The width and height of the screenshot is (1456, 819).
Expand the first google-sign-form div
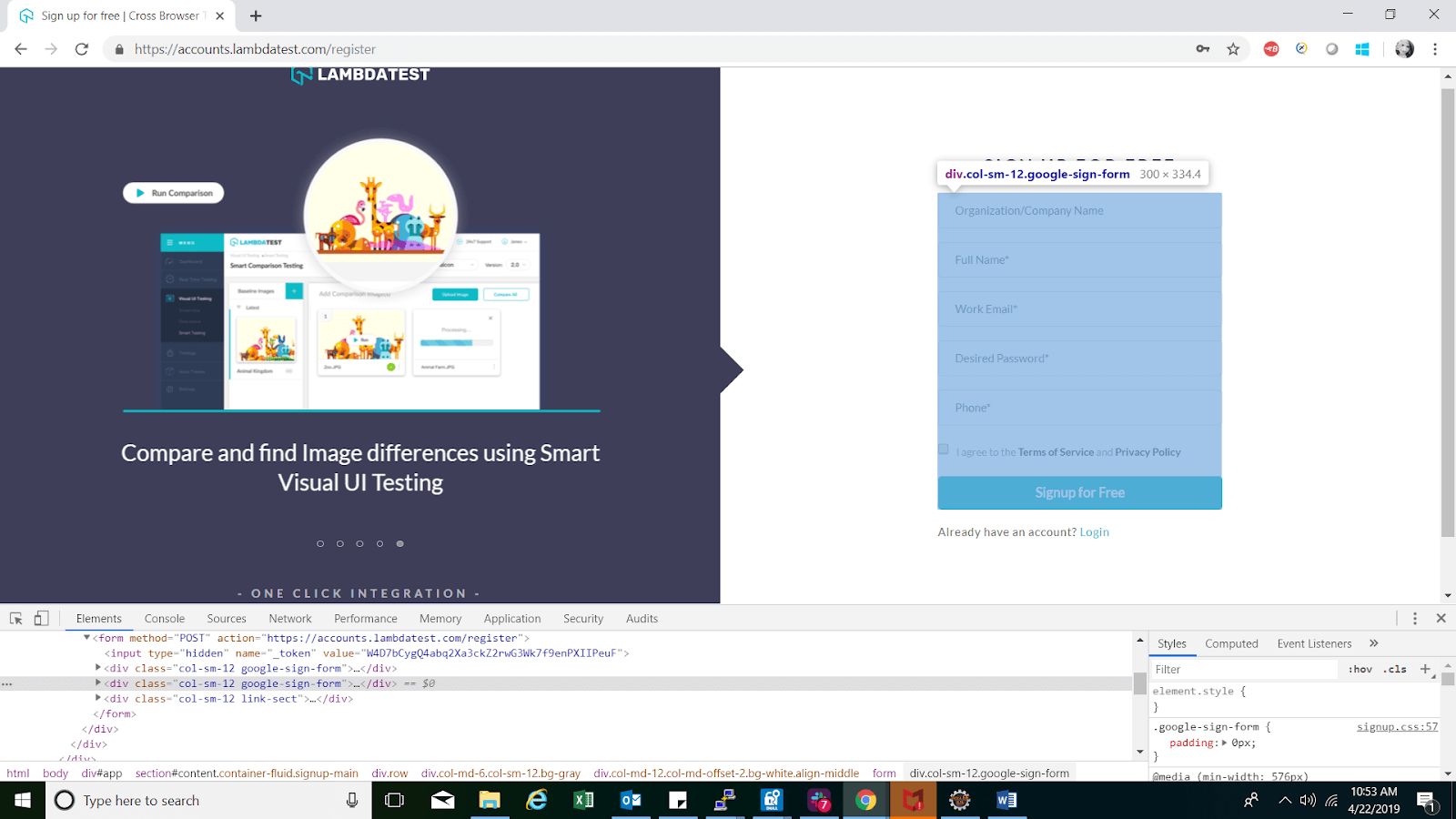[98, 668]
